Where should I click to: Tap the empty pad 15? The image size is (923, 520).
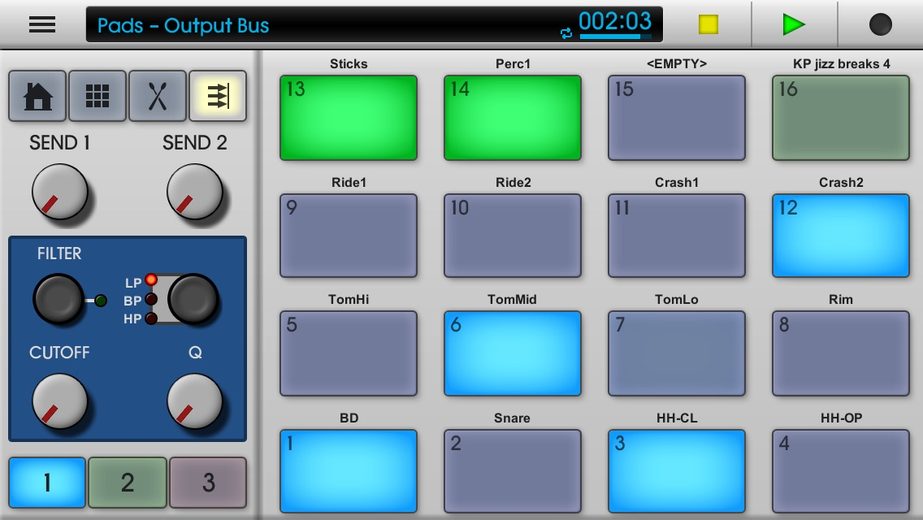(x=677, y=118)
